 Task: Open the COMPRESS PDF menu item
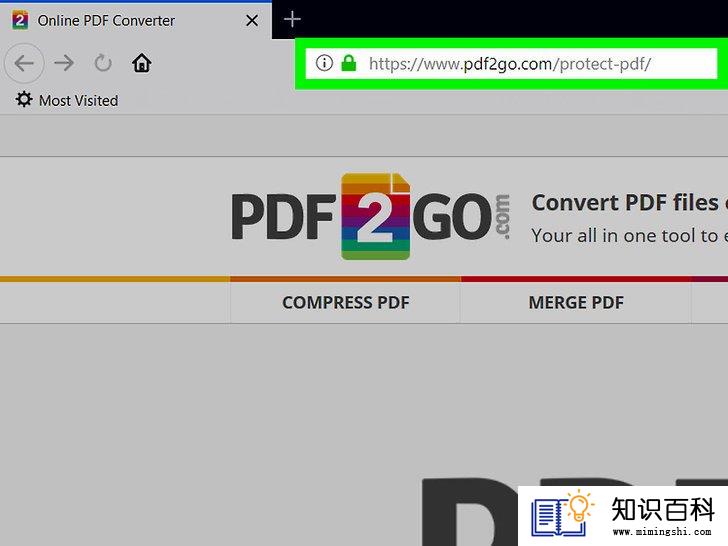pos(345,303)
